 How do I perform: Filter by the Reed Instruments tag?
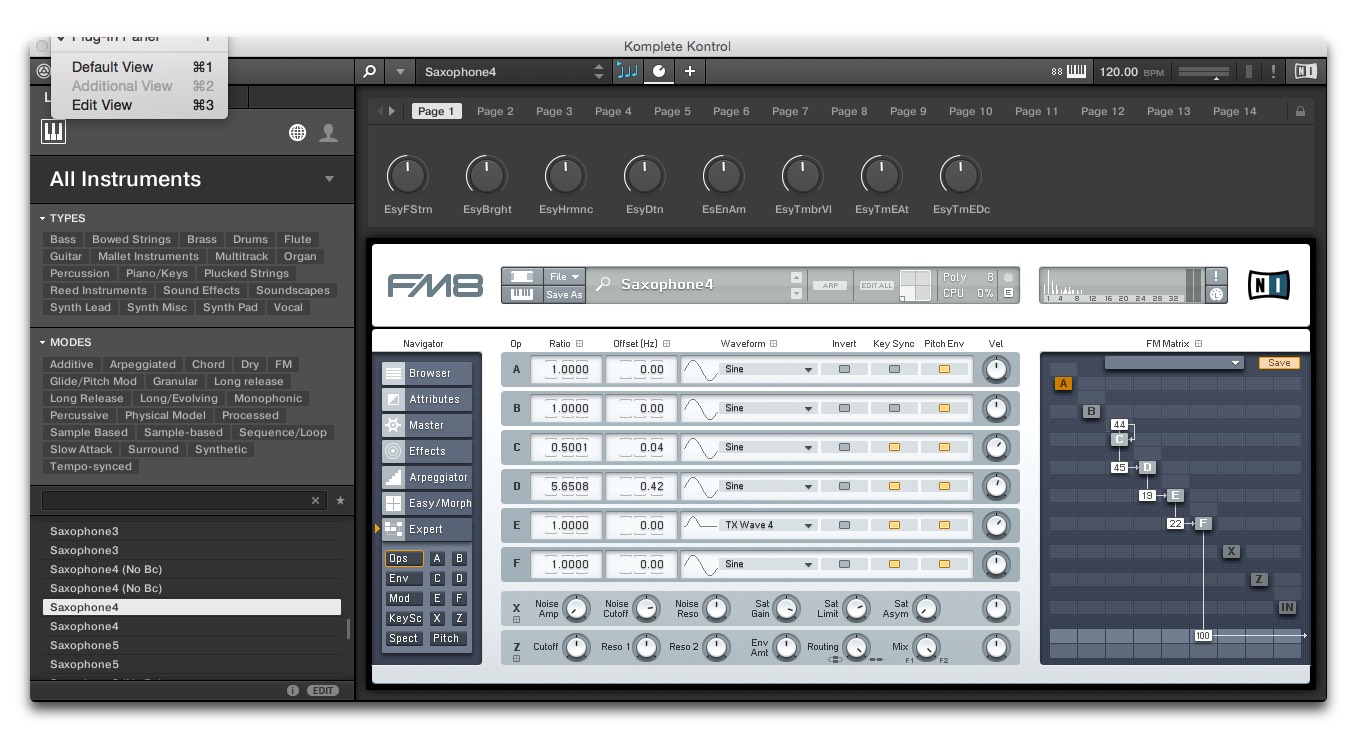coord(99,290)
